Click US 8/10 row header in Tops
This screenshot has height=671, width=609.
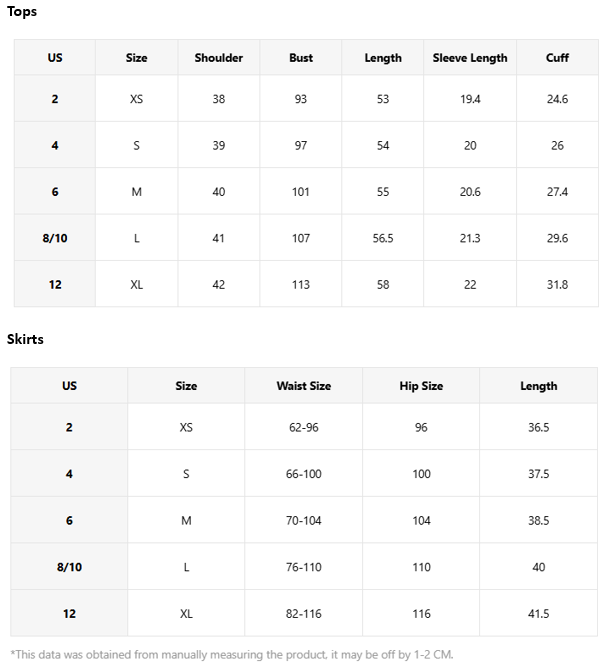coord(55,238)
